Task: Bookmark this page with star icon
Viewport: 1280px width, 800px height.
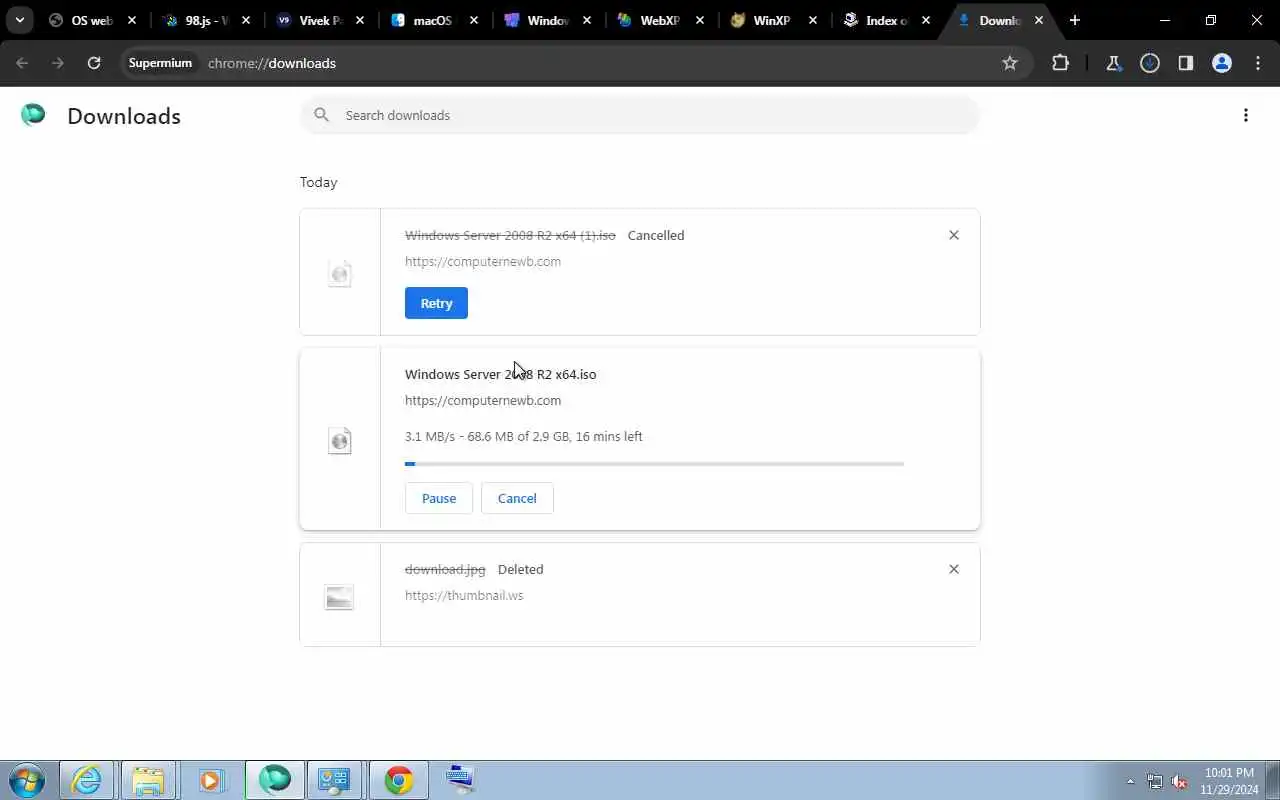Action: pos(1010,63)
